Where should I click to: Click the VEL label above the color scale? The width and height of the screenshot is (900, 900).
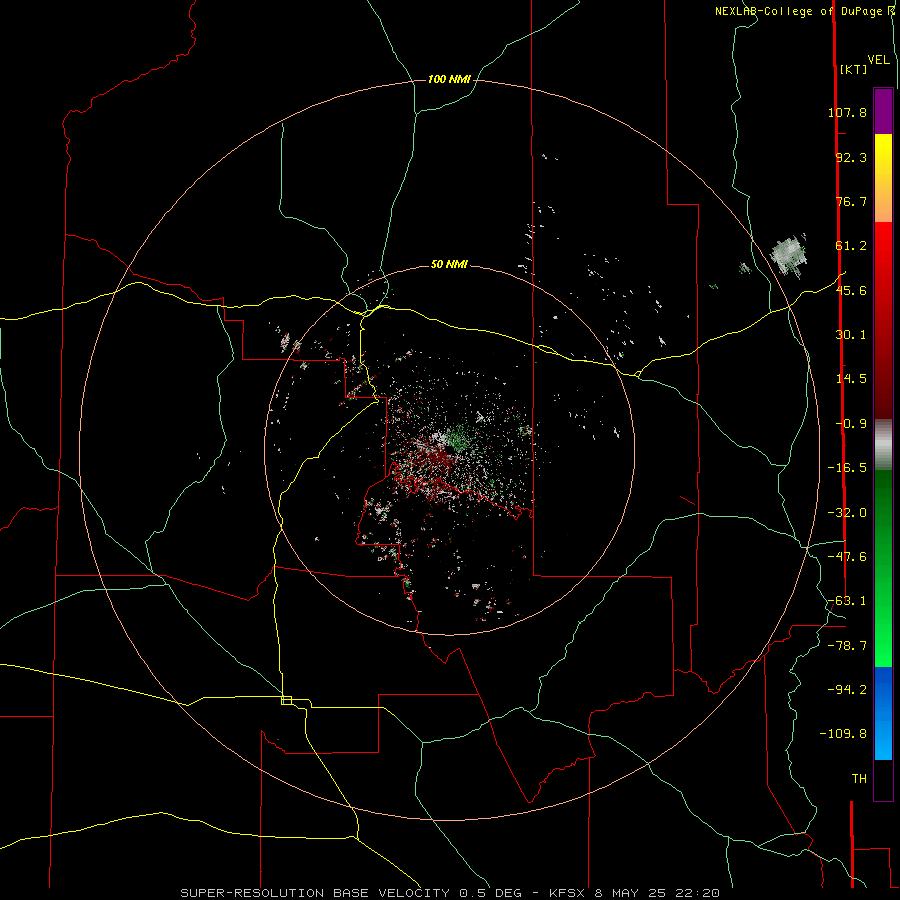878,59
